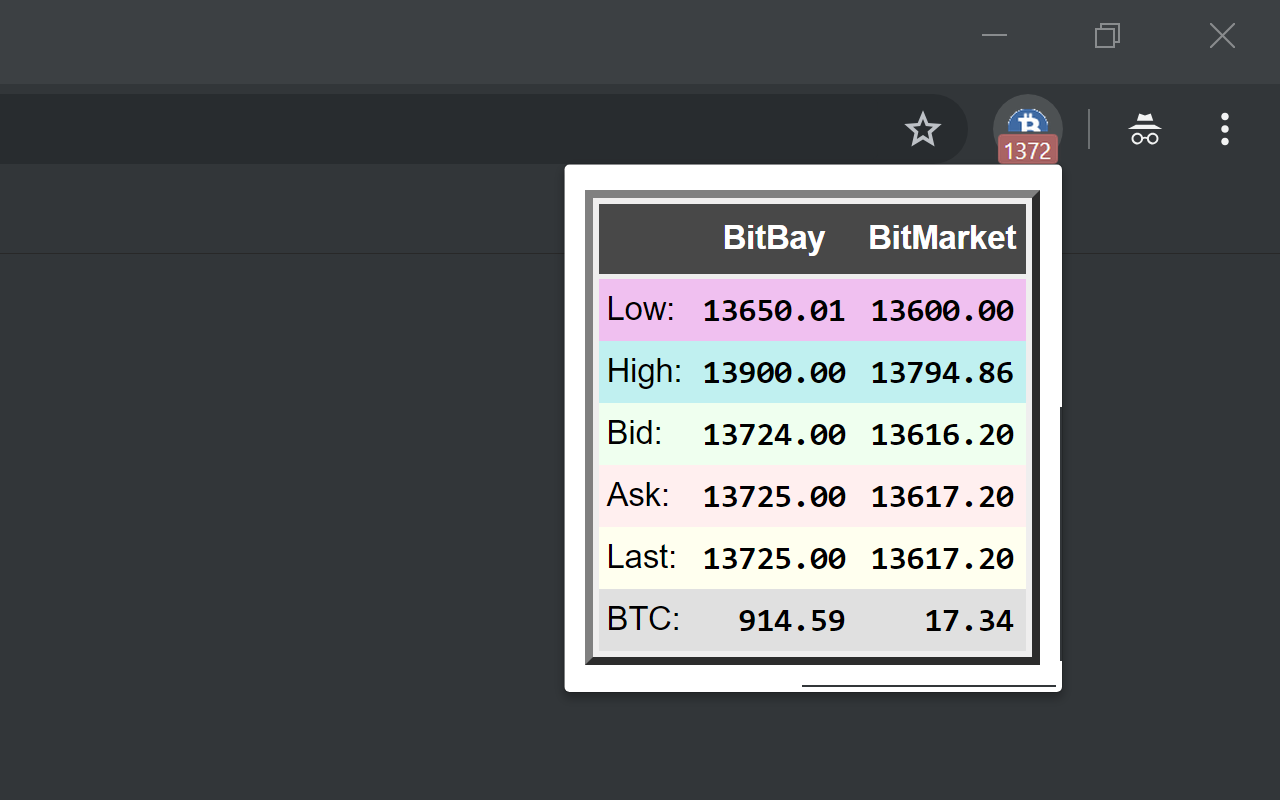Click the BitBay column header
This screenshot has width=1280, height=800.
coord(774,238)
